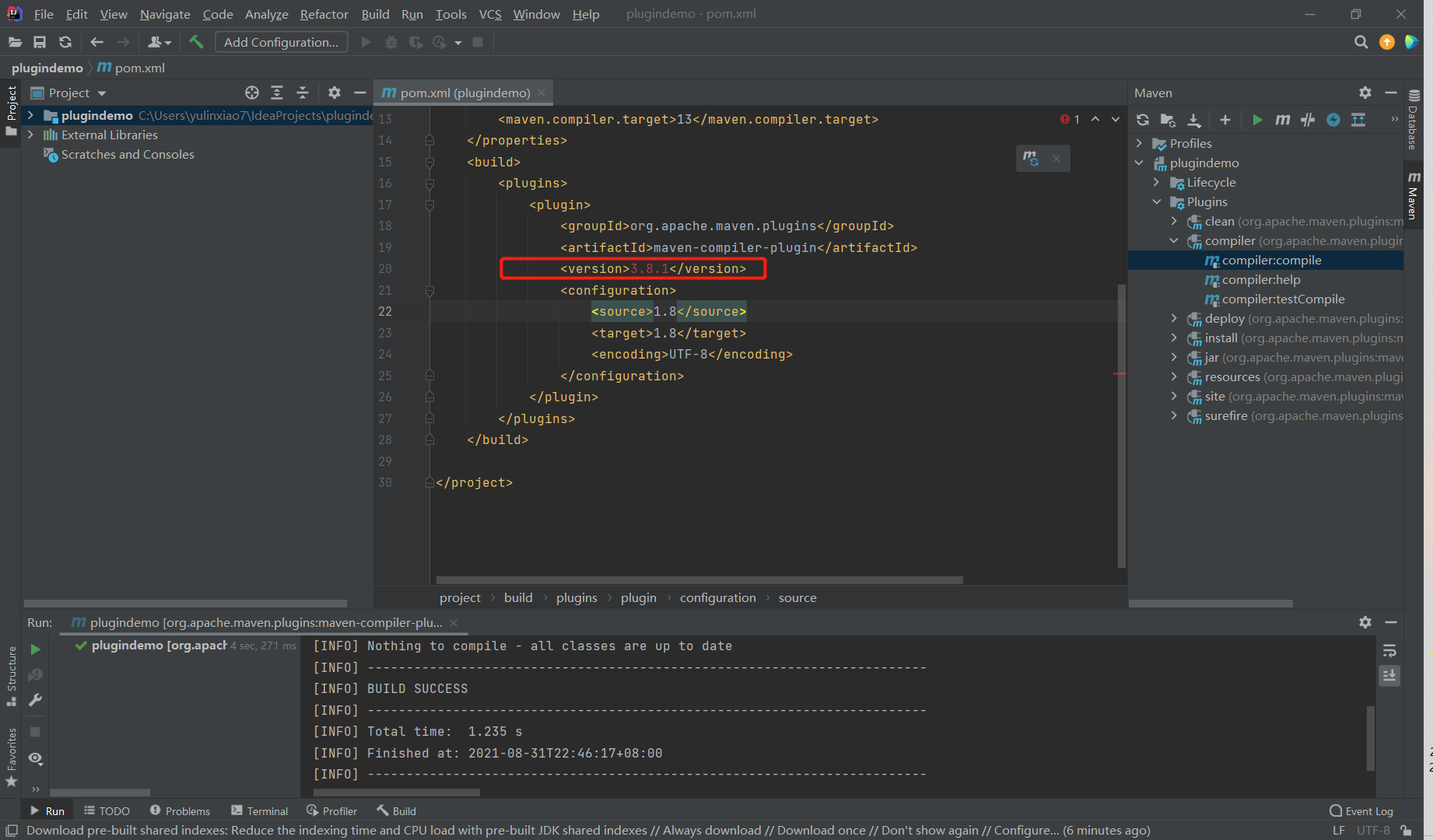This screenshot has height=840, width=1433.
Task: Click Download Sources and Documentation icon
Action: [x=1194, y=120]
